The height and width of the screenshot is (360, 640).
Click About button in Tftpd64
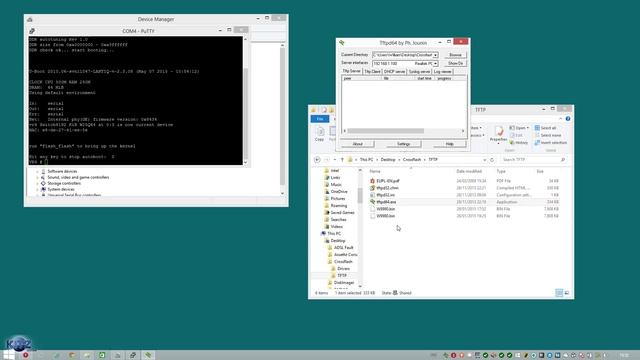point(358,144)
